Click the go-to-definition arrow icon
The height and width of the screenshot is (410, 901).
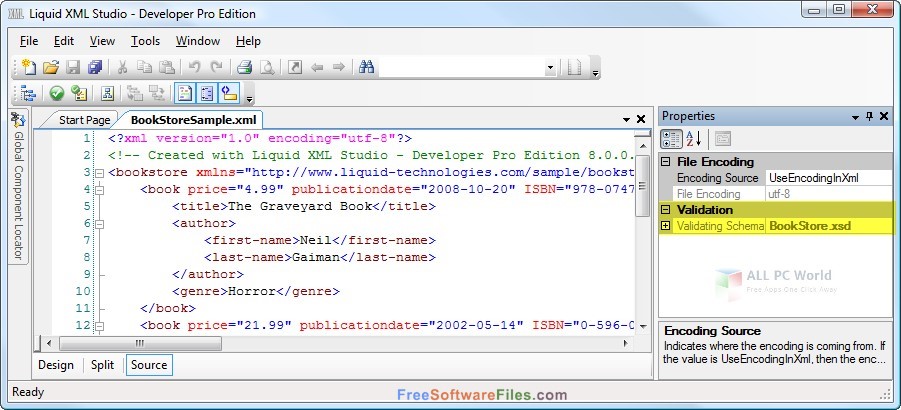click(295, 67)
